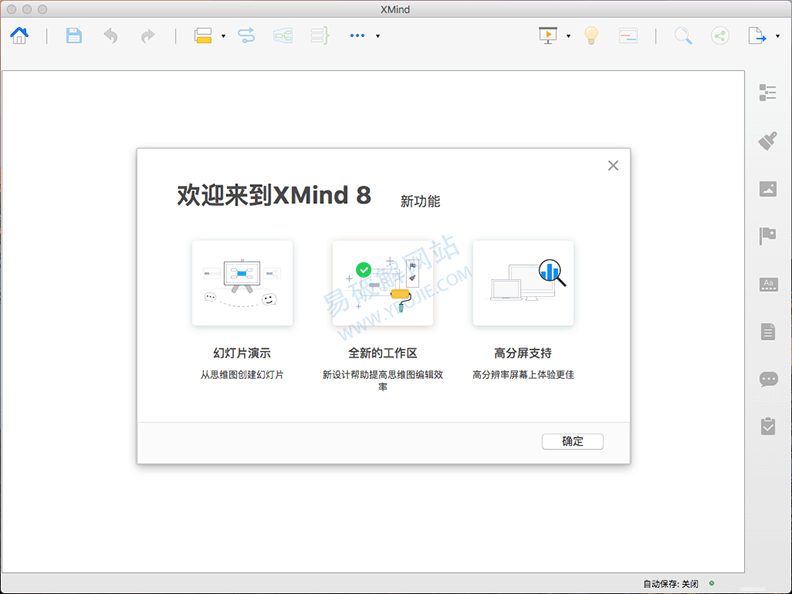Select the 高分屏支持 feature thumbnail
This screenshot has height=594, width=792.
(x=523, y=283)
